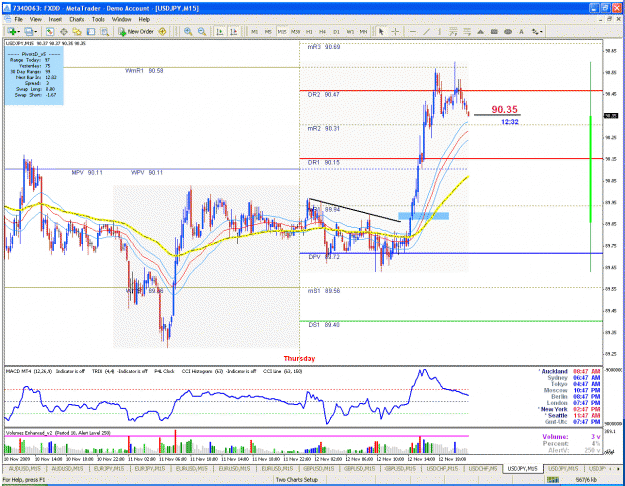Open the Charts menu
Screen dimensions: 625x486
click(x=77, y=19)
